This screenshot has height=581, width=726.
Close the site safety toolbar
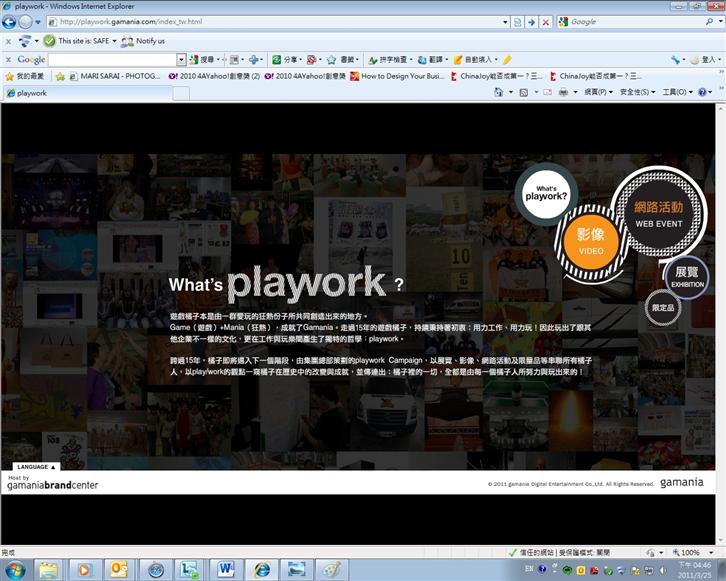pos(8,41)
